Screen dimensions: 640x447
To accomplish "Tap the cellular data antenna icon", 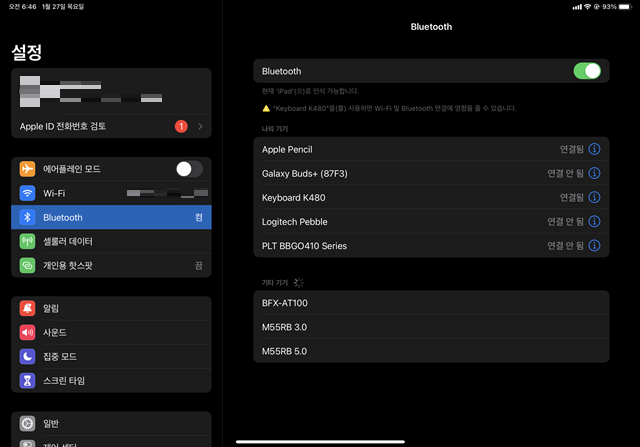I will tap(27, 241).
